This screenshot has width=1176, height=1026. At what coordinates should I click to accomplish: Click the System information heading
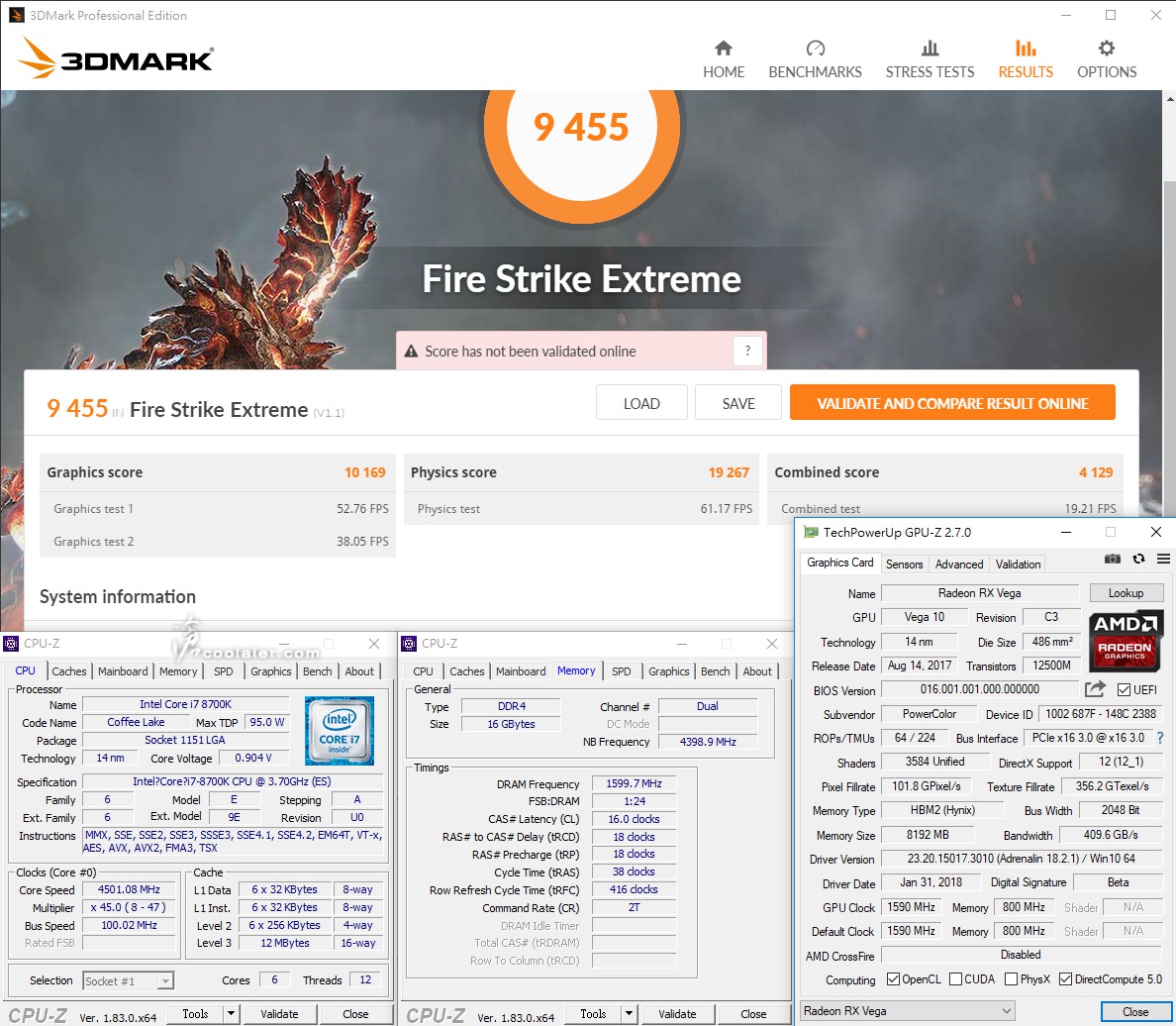click(x=118, y=597)
